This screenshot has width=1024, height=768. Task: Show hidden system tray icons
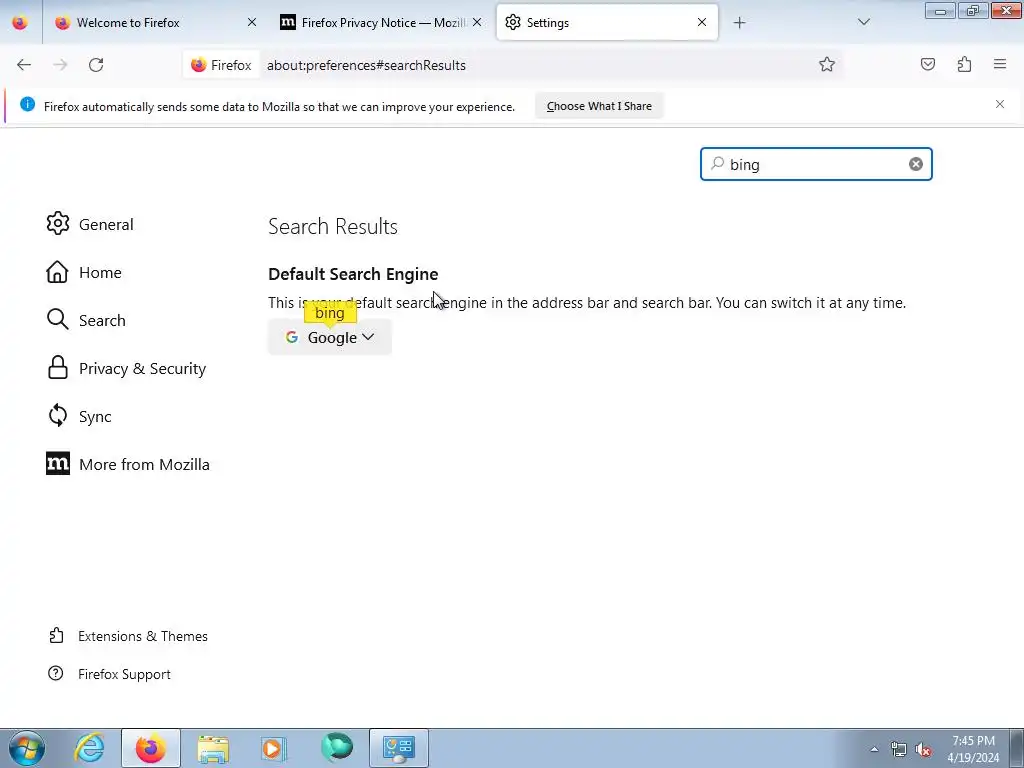tap(874, 750)
